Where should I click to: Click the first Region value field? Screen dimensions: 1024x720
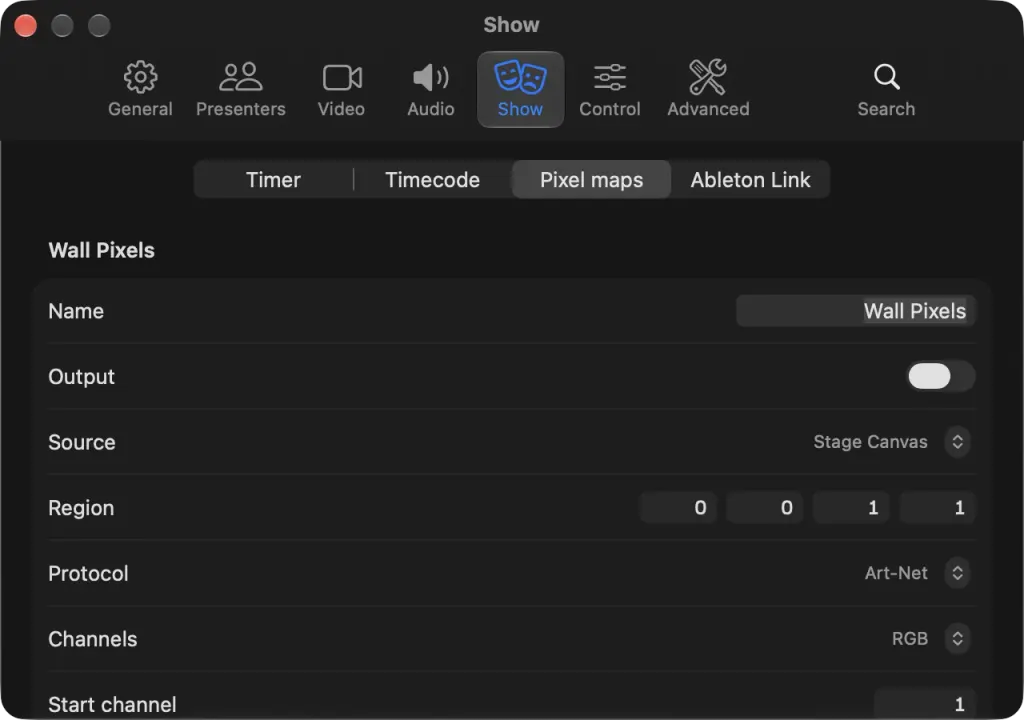click(x=679, y=508)
